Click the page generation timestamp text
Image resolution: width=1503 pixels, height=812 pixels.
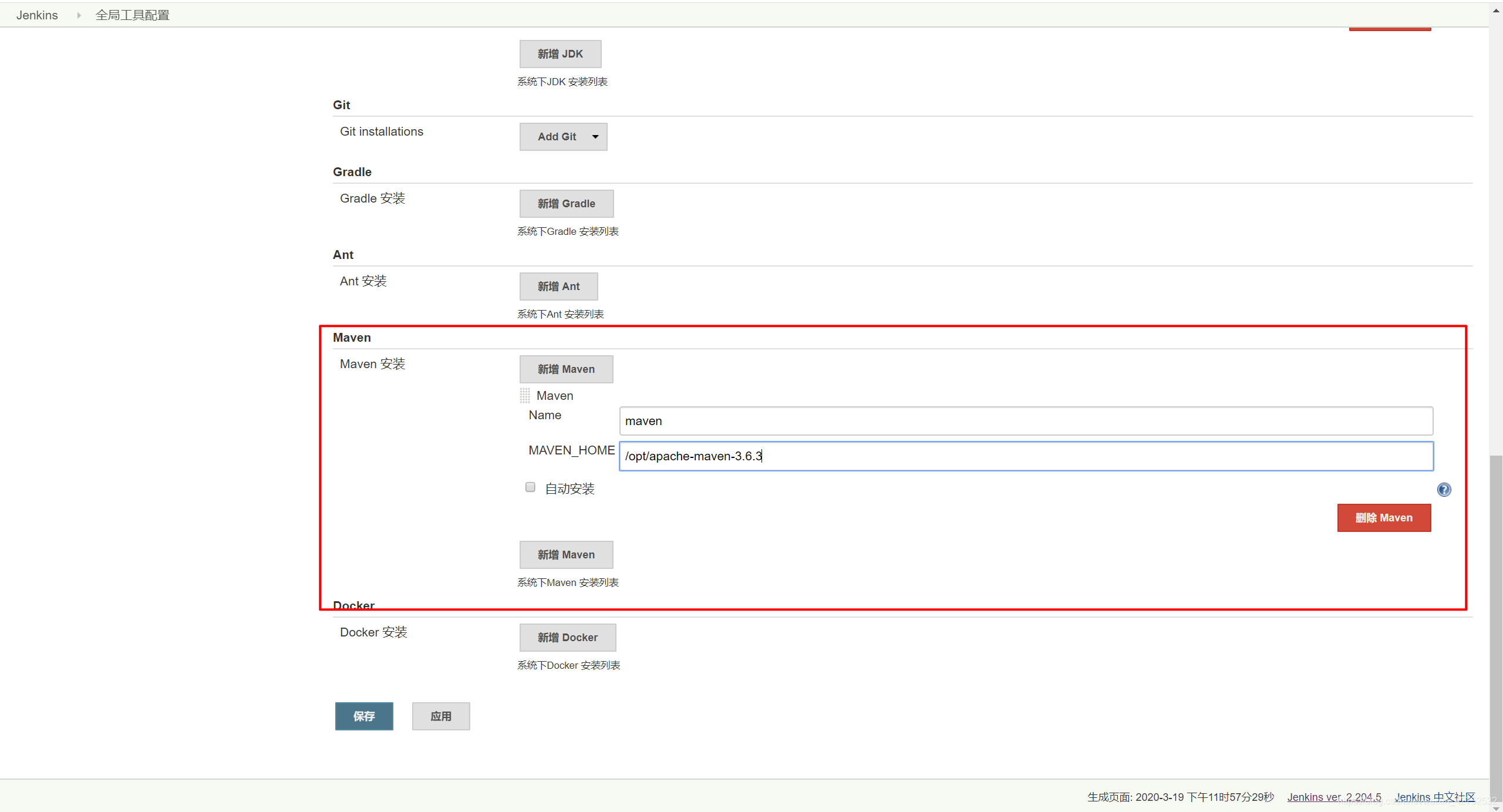(1181, 797)
